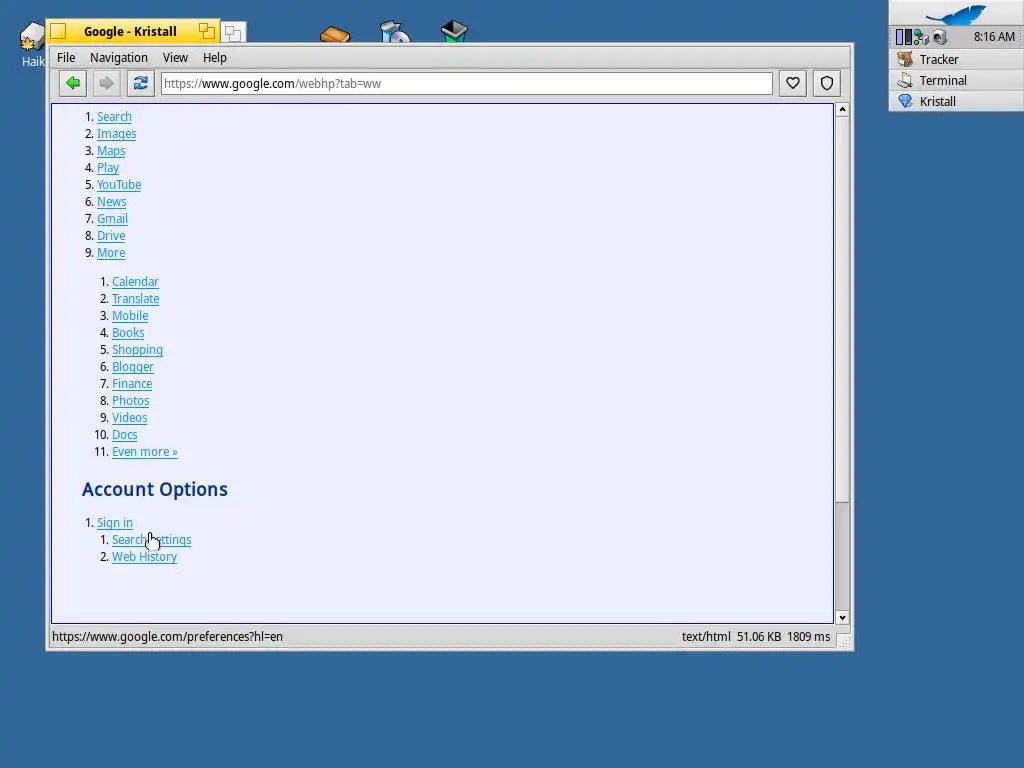Go back with the green arrow button

pos(72,84)
